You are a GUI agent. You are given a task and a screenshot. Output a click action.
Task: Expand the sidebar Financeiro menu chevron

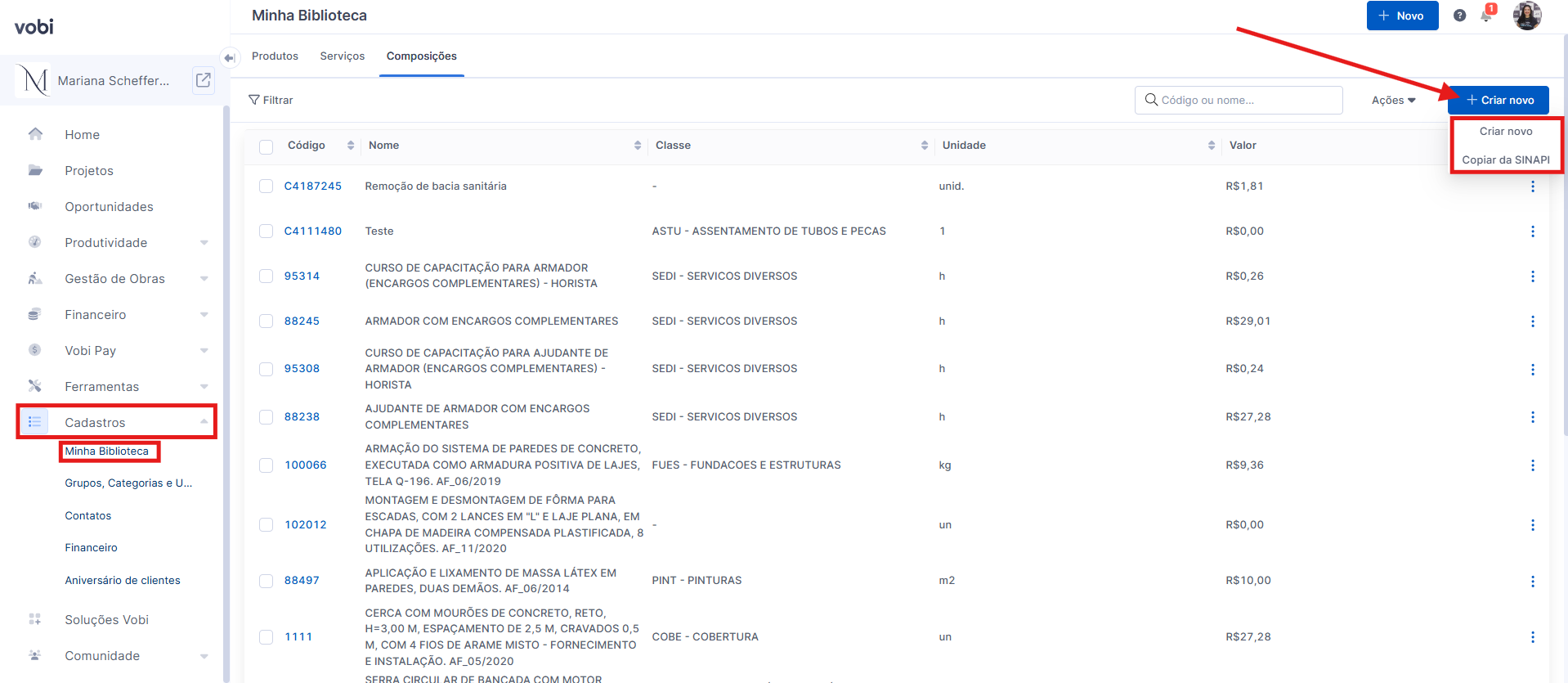pos(204,315)
